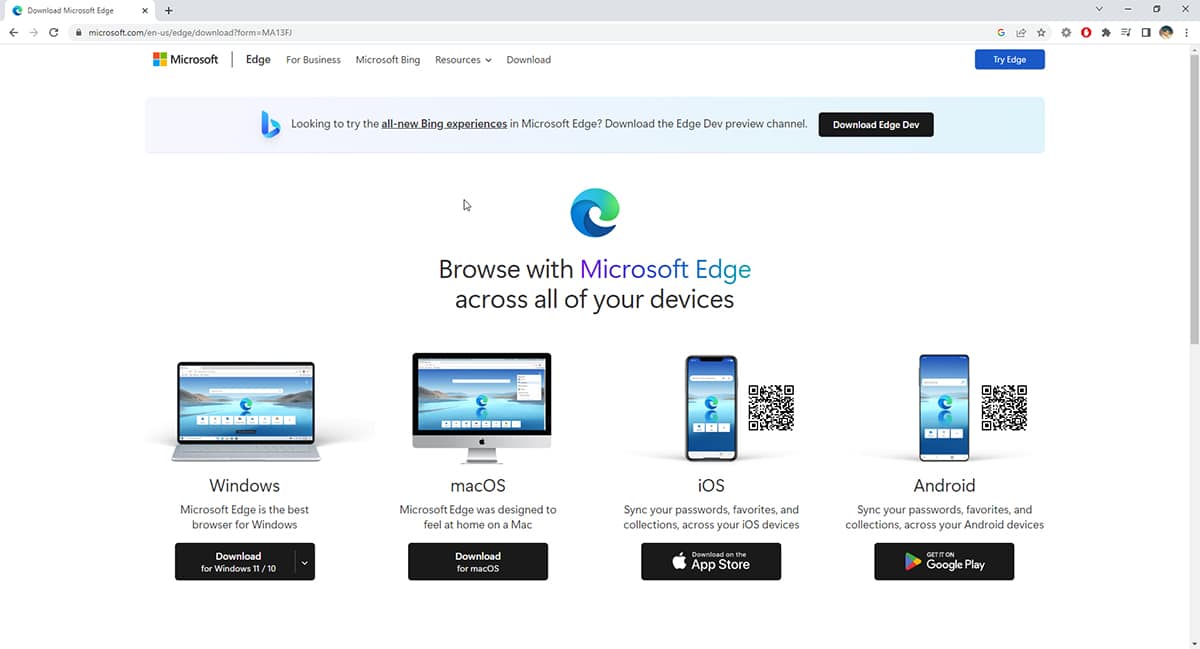This screenshot has width=1200, height=649.
Task: Open the browser extensions puzzle icon
Action: [x=1105, y=32]
